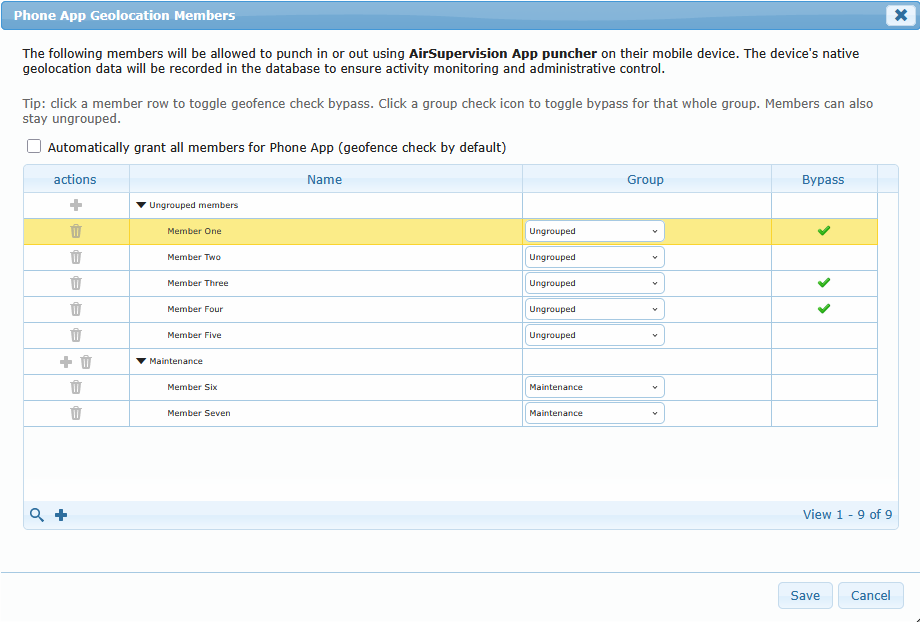Open group dropdown for Member Two
The width and height of the screenshot is (920, 622).
tap(594, 257)
